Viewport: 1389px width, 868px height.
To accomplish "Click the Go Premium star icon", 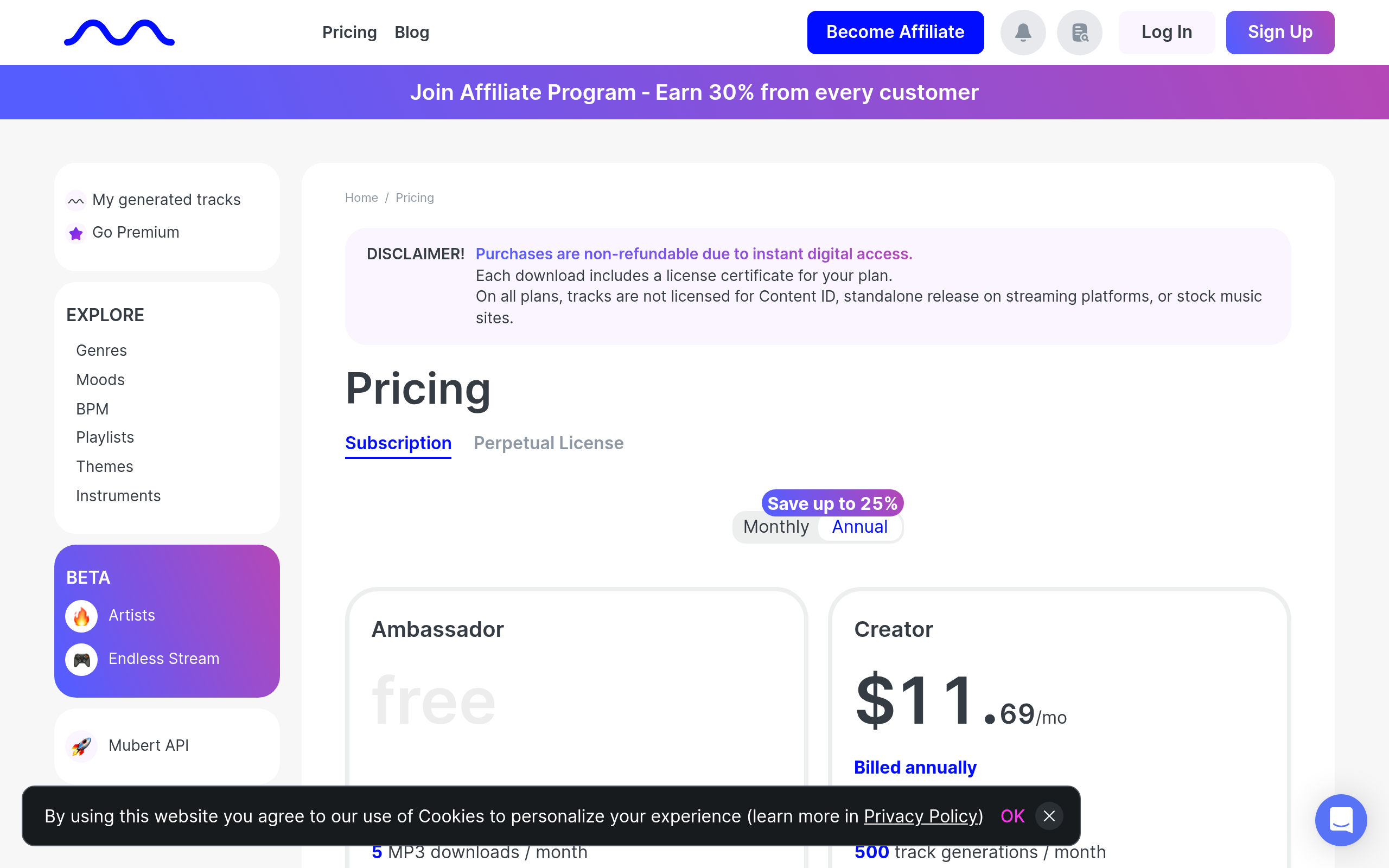I will [x=76, y=233].
